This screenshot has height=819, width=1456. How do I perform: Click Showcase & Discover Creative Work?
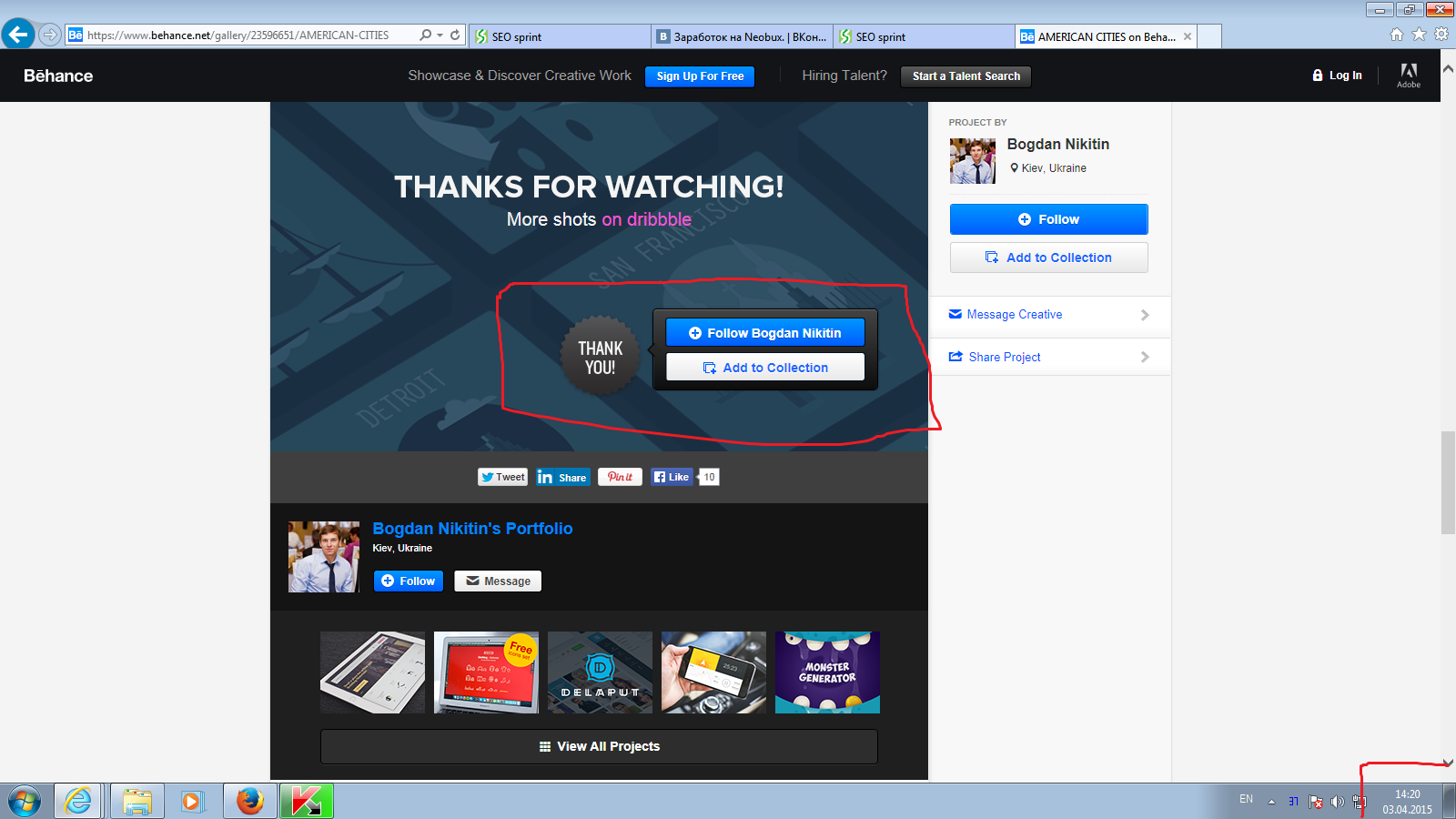pyautogui.click(x=520, y=76)
